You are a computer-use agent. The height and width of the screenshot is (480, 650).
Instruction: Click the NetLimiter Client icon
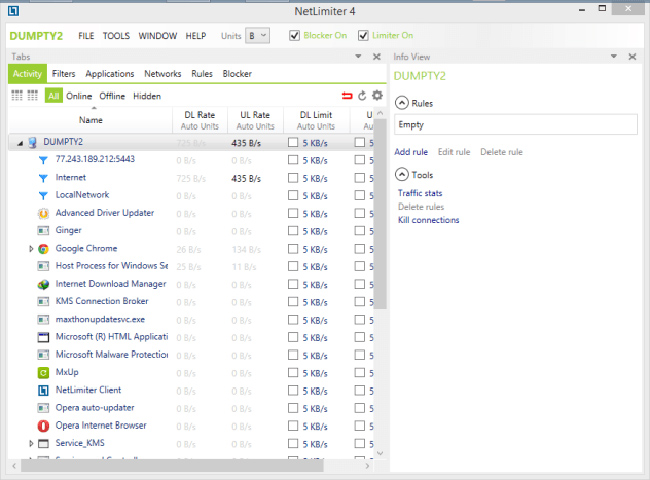coord(43,390)
